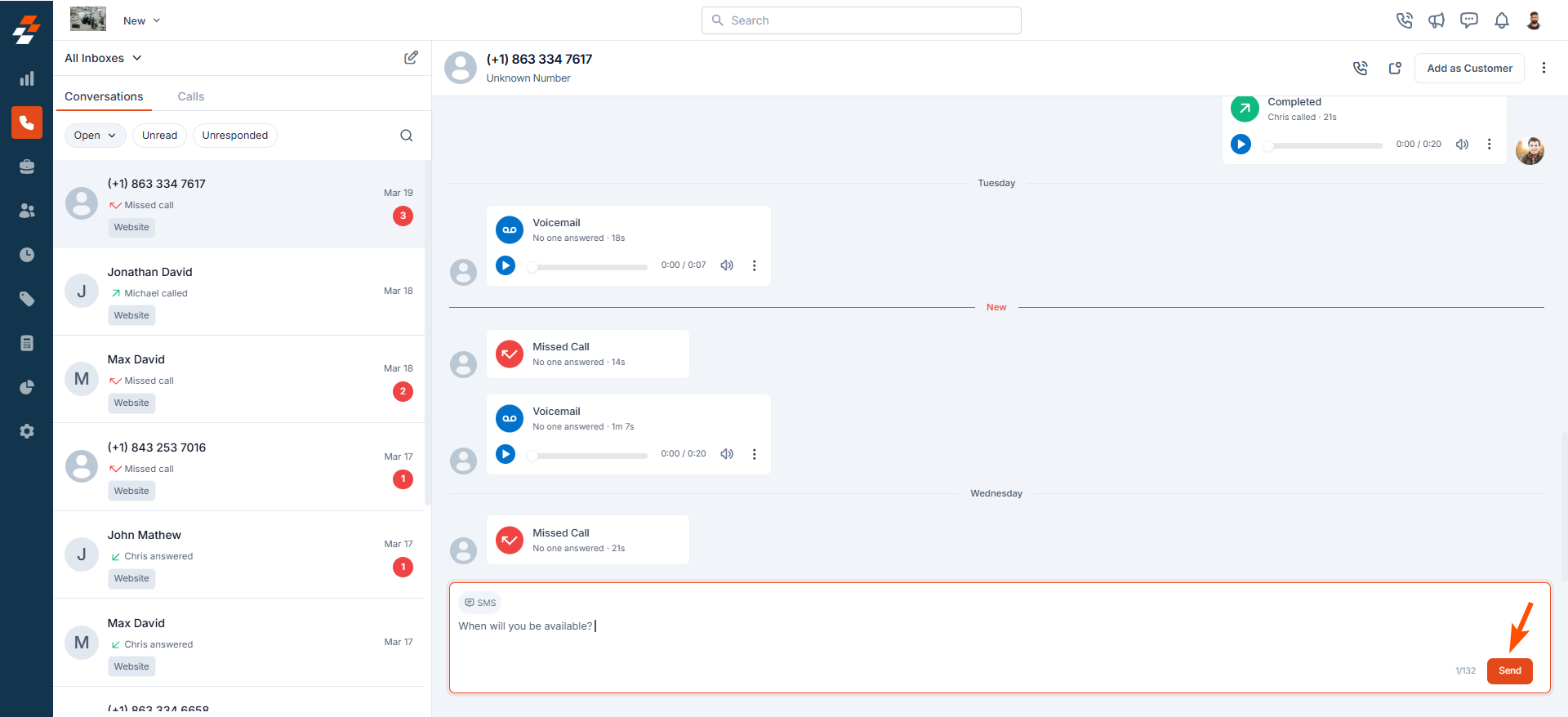Seek in the 0:20 voicemail progress bar

click(588, 456)
